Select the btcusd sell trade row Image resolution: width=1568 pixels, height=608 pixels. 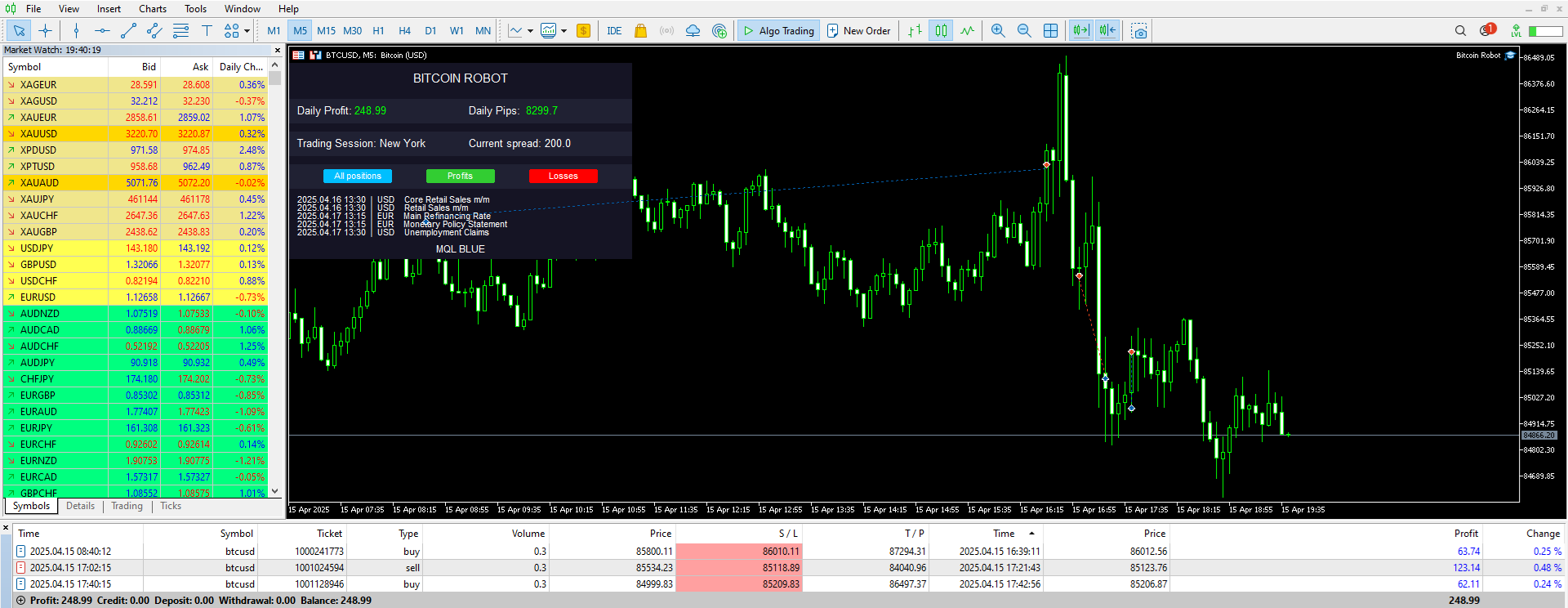(789, 568)
